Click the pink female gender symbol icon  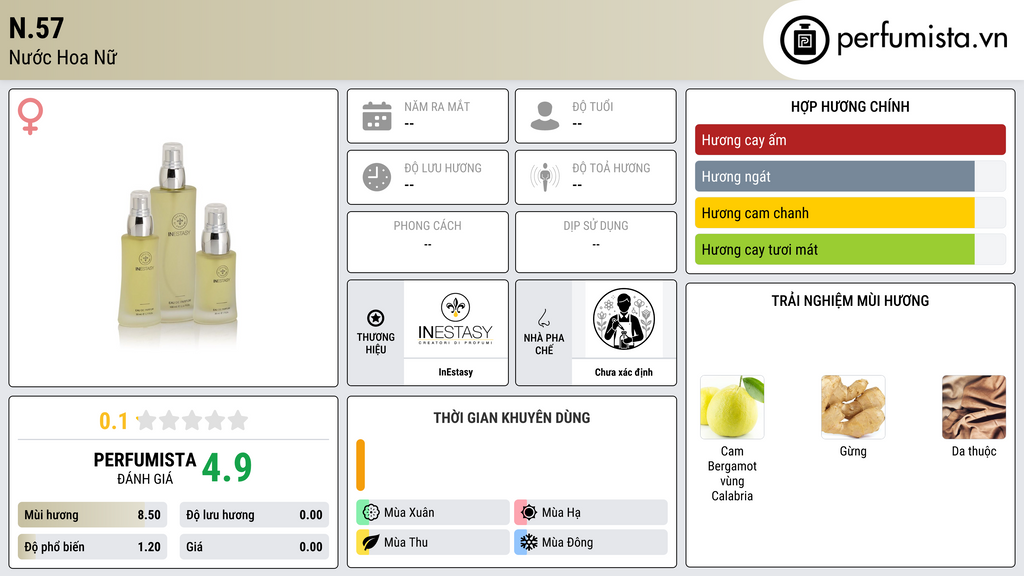tap(30, 116)
